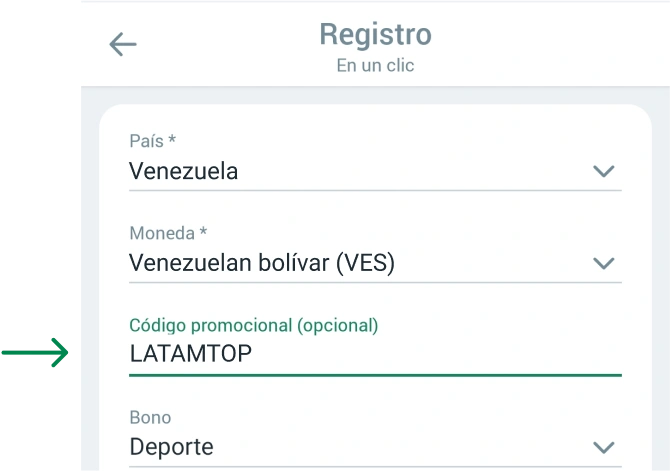
Task: Click the green underline below the promo code
Action: 375,375
